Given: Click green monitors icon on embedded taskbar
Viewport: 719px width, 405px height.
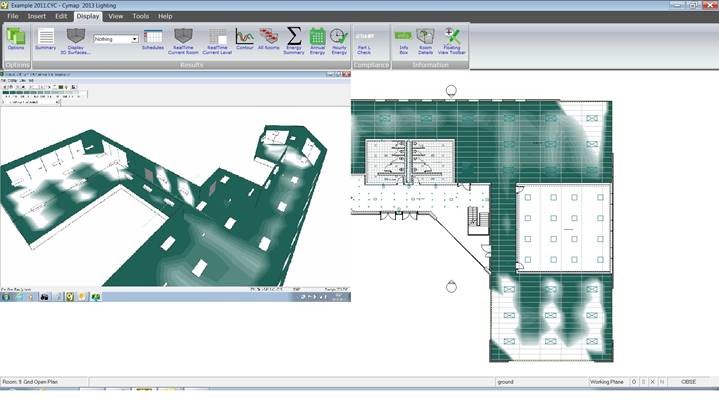Looking at the screenshot, I should point(95,297).
